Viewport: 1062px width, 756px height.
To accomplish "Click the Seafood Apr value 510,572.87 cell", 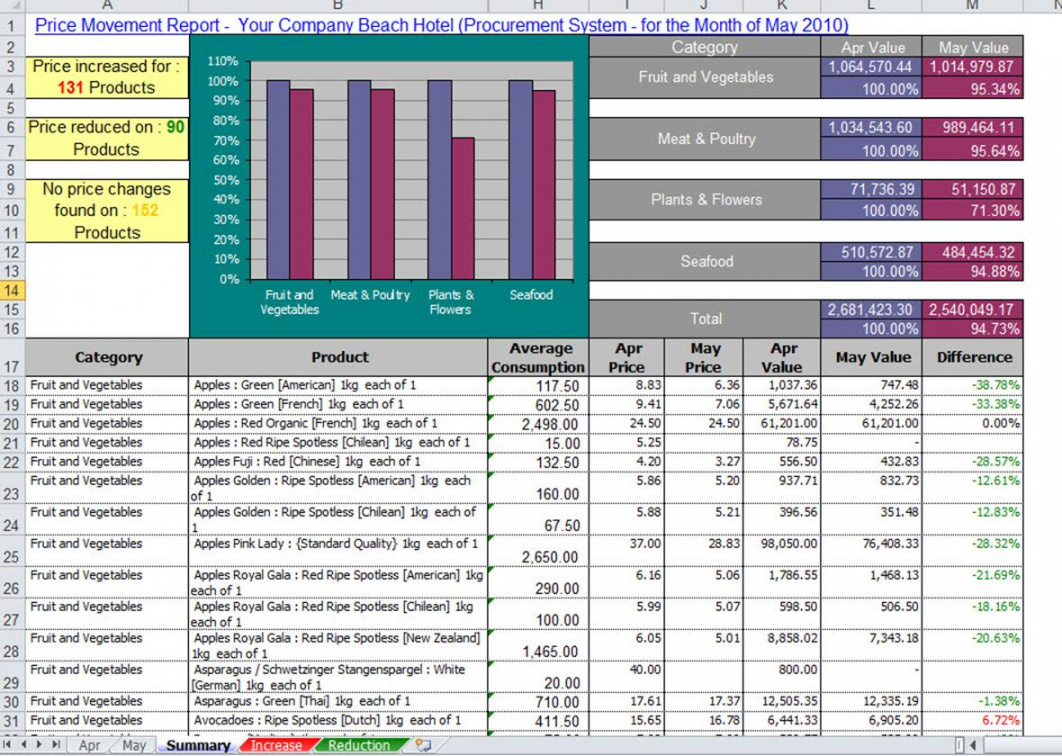I will pos(869,252).
